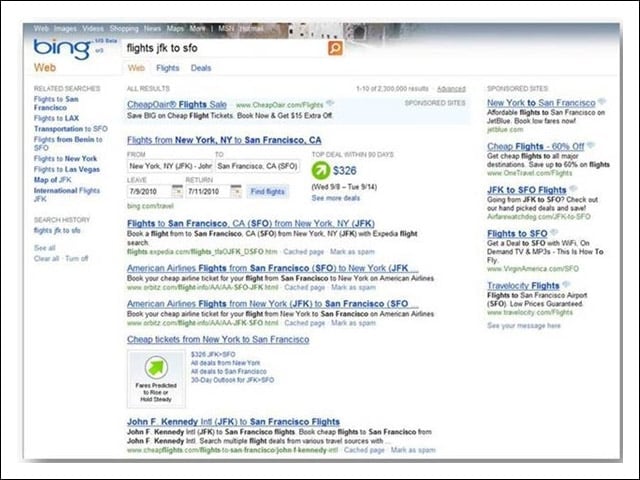
Task: Open related search Flights to New York
Action: click(65, 158)
